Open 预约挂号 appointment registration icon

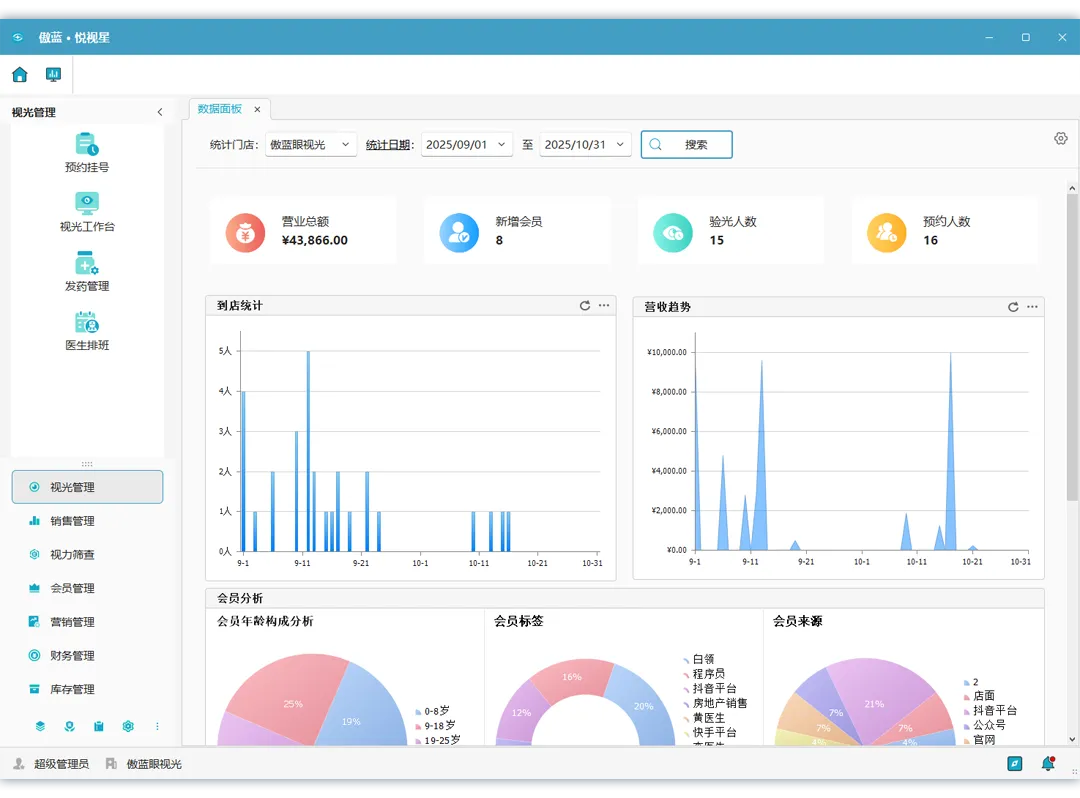(87, 153)
